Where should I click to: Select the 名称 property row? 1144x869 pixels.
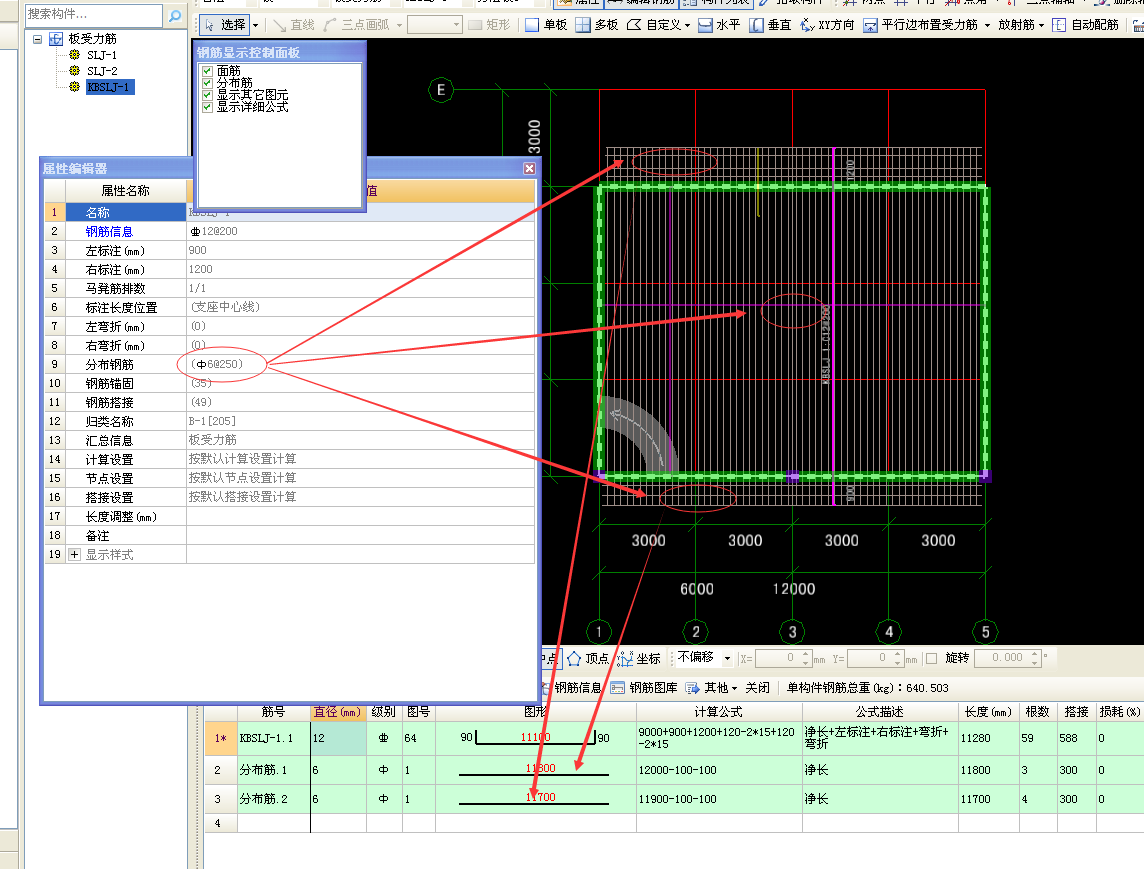(125, 213)
